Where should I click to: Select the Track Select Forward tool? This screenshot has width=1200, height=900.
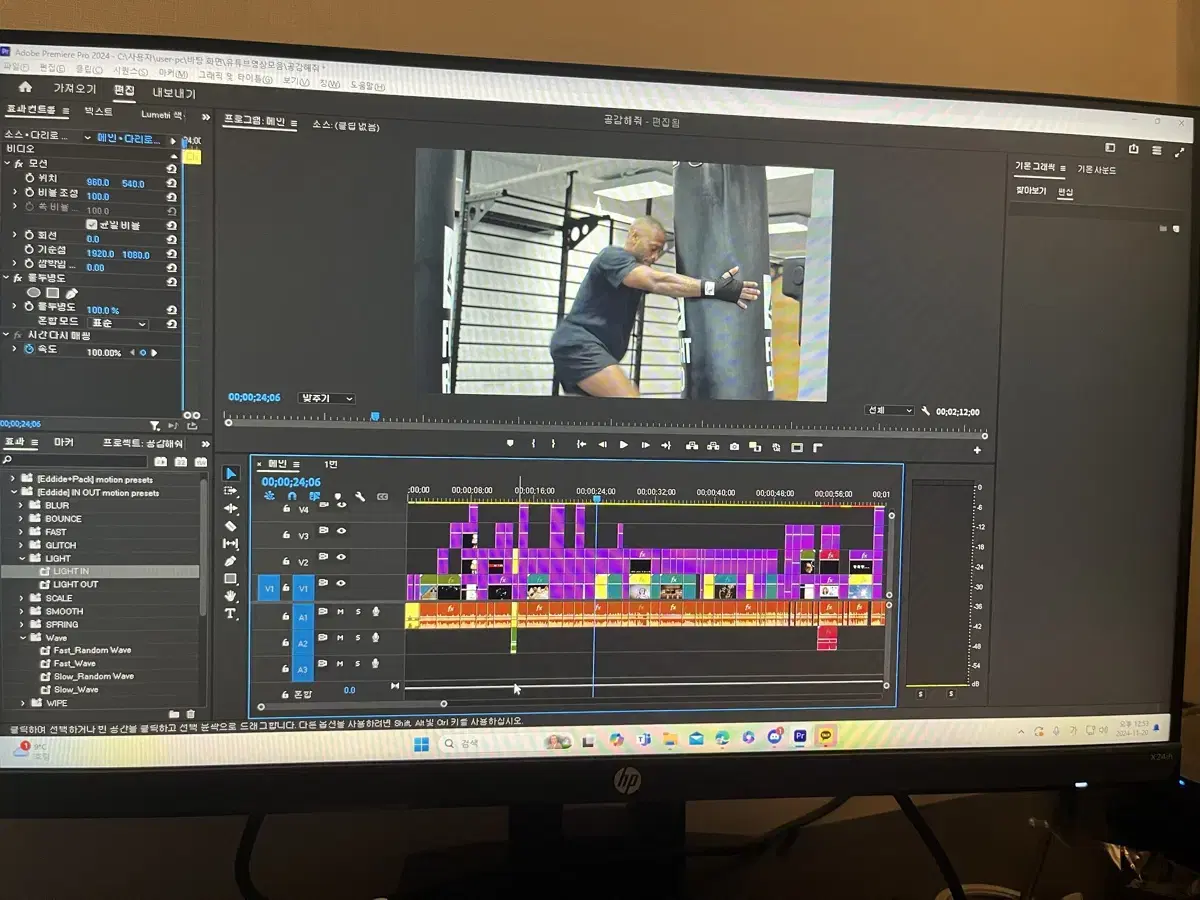[x=231, y=491]
